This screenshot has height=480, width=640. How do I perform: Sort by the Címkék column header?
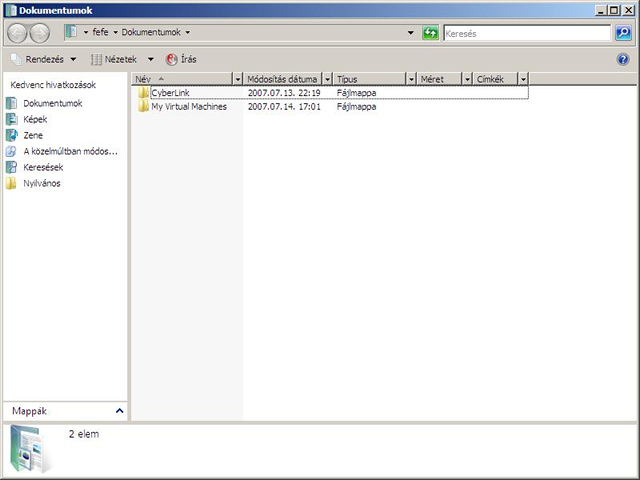point(496,79)
